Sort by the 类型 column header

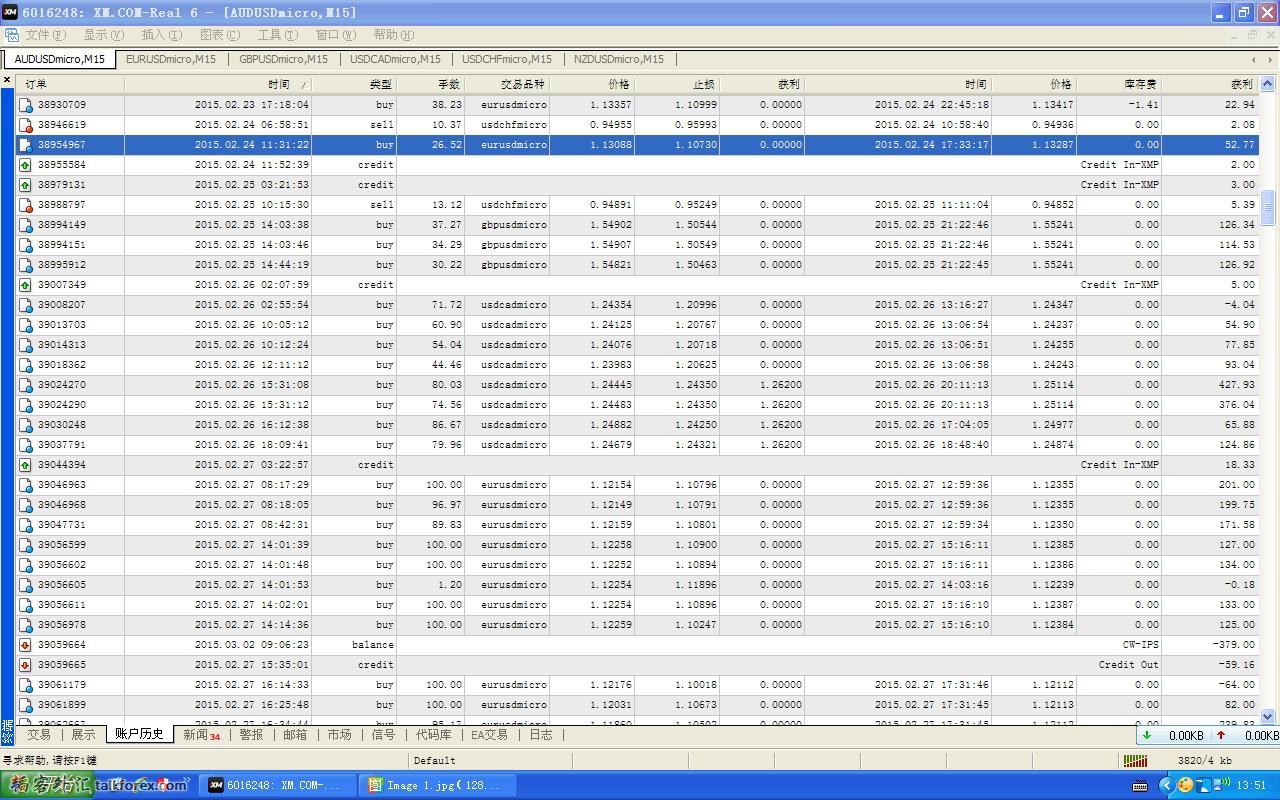click(354, 85)
